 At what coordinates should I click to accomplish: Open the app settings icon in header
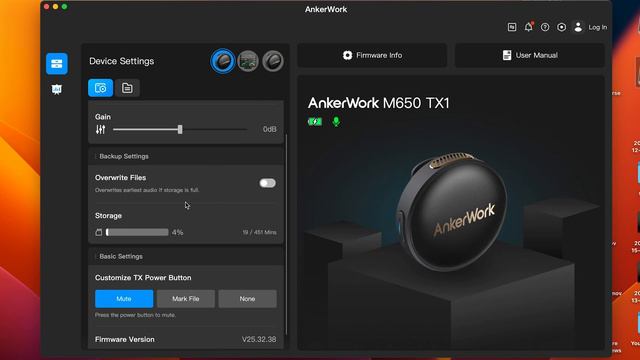coord(562,27)
